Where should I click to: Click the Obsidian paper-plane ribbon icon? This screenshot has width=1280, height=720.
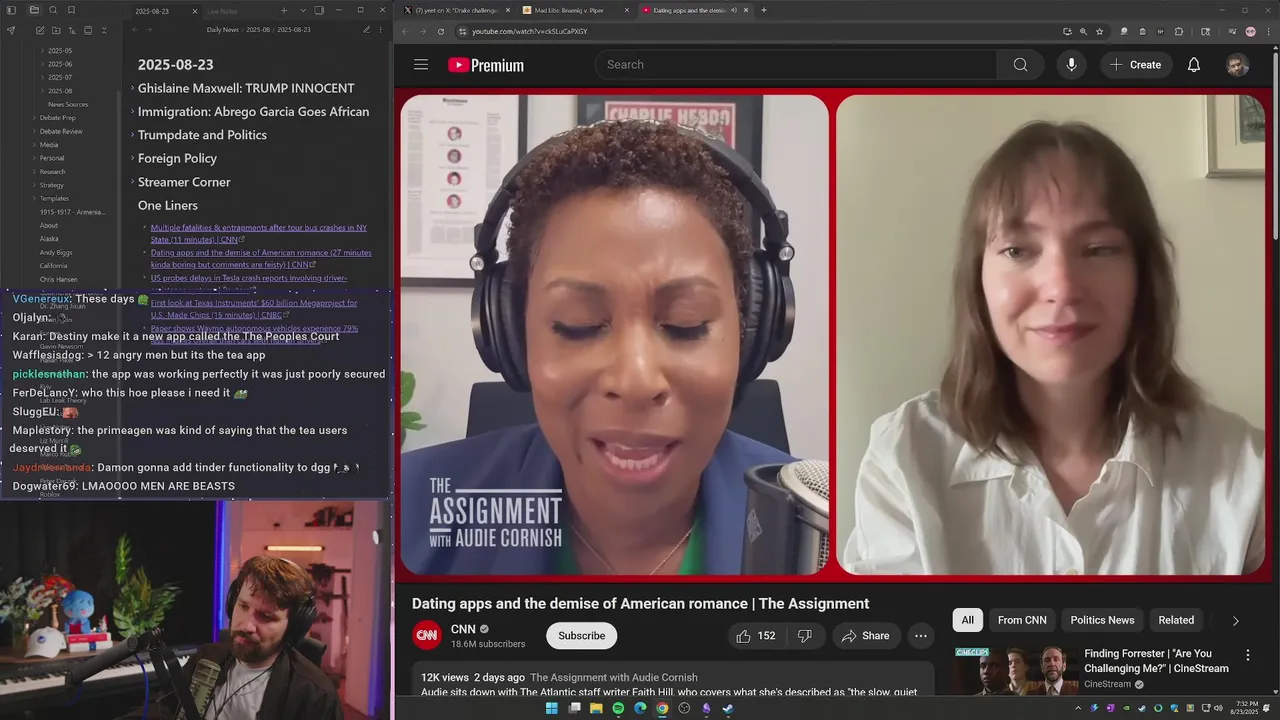(x=11, y=30)
